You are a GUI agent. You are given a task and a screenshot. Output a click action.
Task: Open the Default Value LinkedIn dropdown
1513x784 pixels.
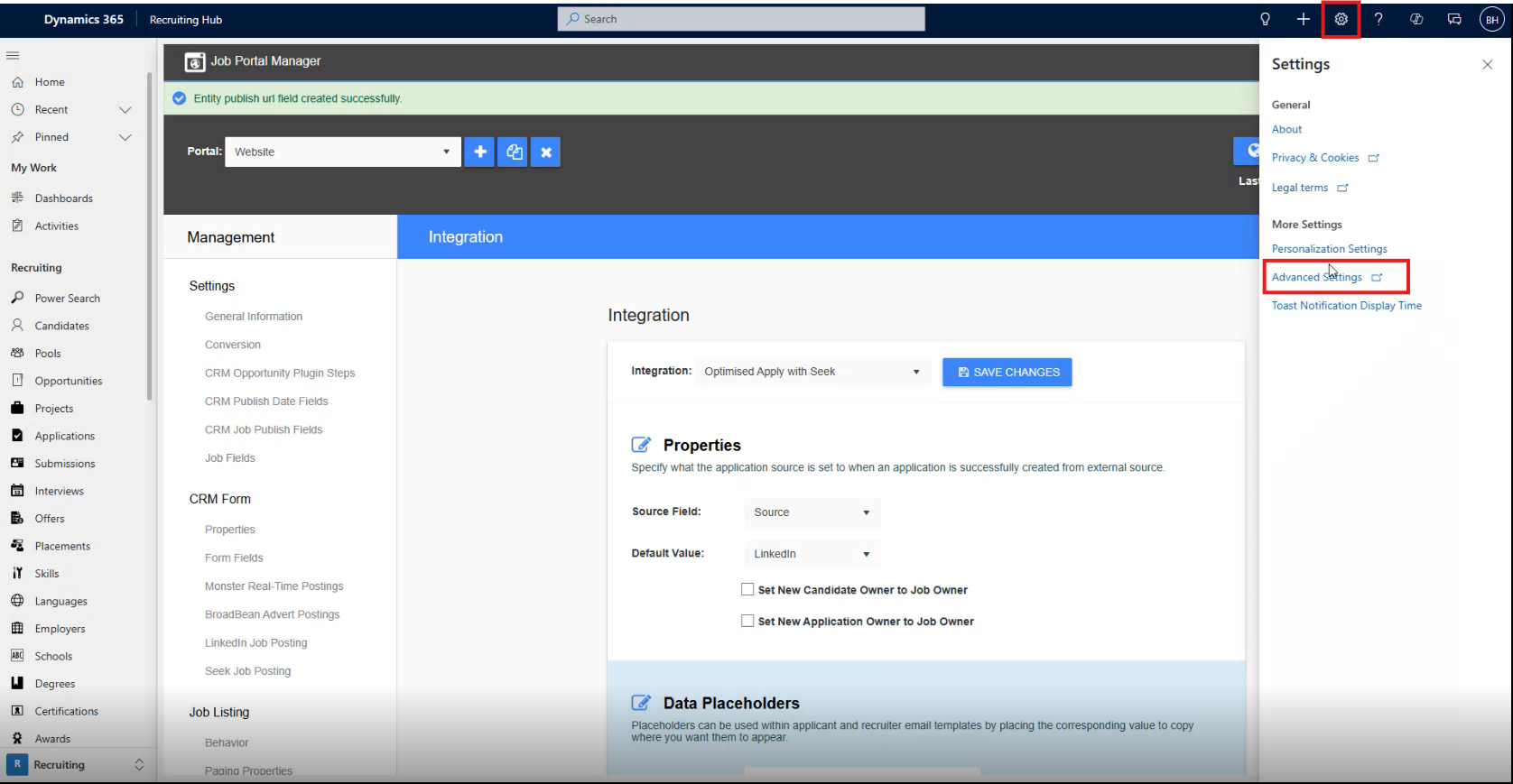(812, 554)
